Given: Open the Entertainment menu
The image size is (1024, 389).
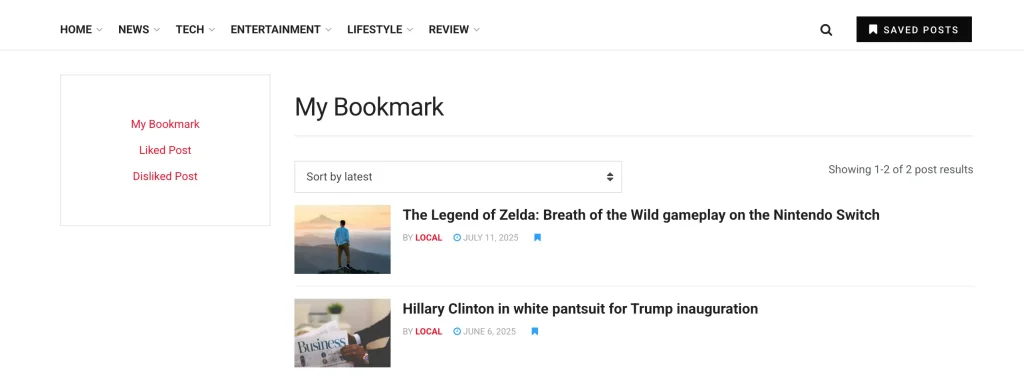Looking at the screenshot, I should pyautogui.click(x=281, y=29).
